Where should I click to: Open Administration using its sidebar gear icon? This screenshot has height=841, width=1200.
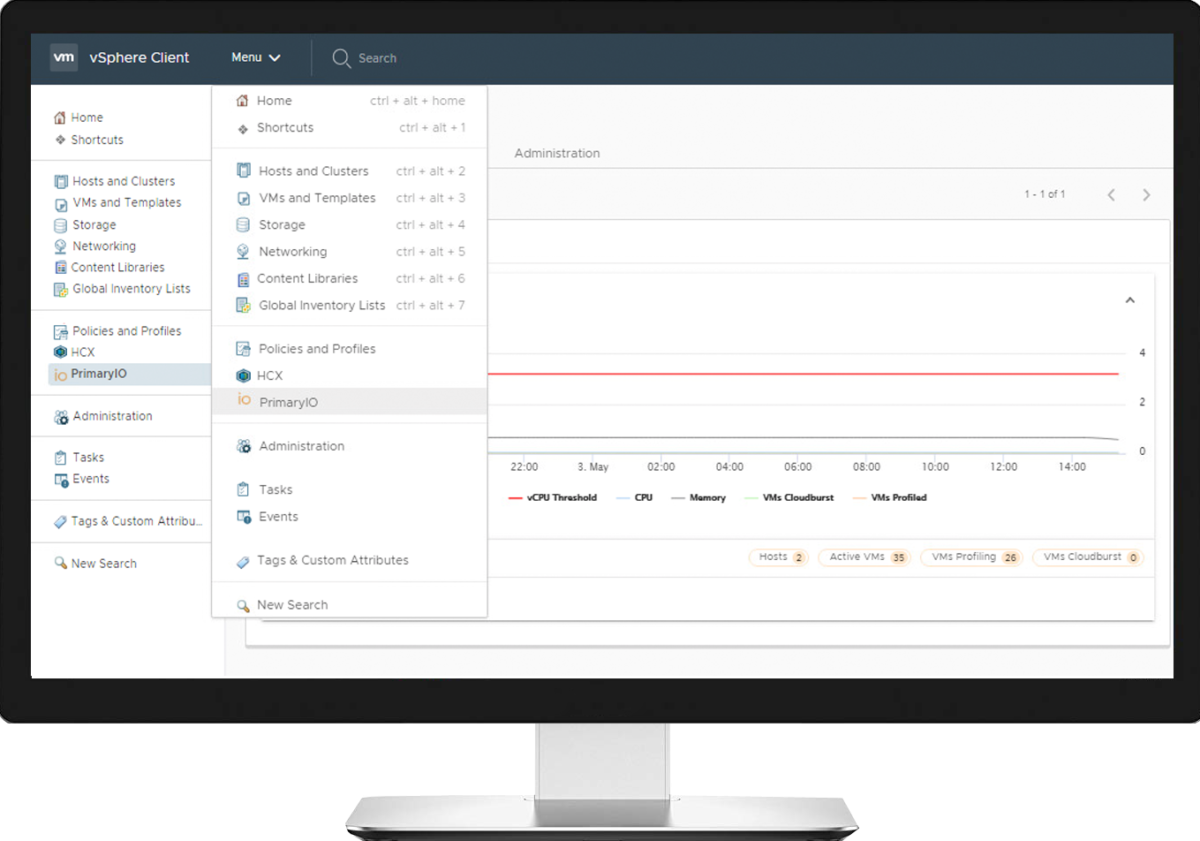61,417
